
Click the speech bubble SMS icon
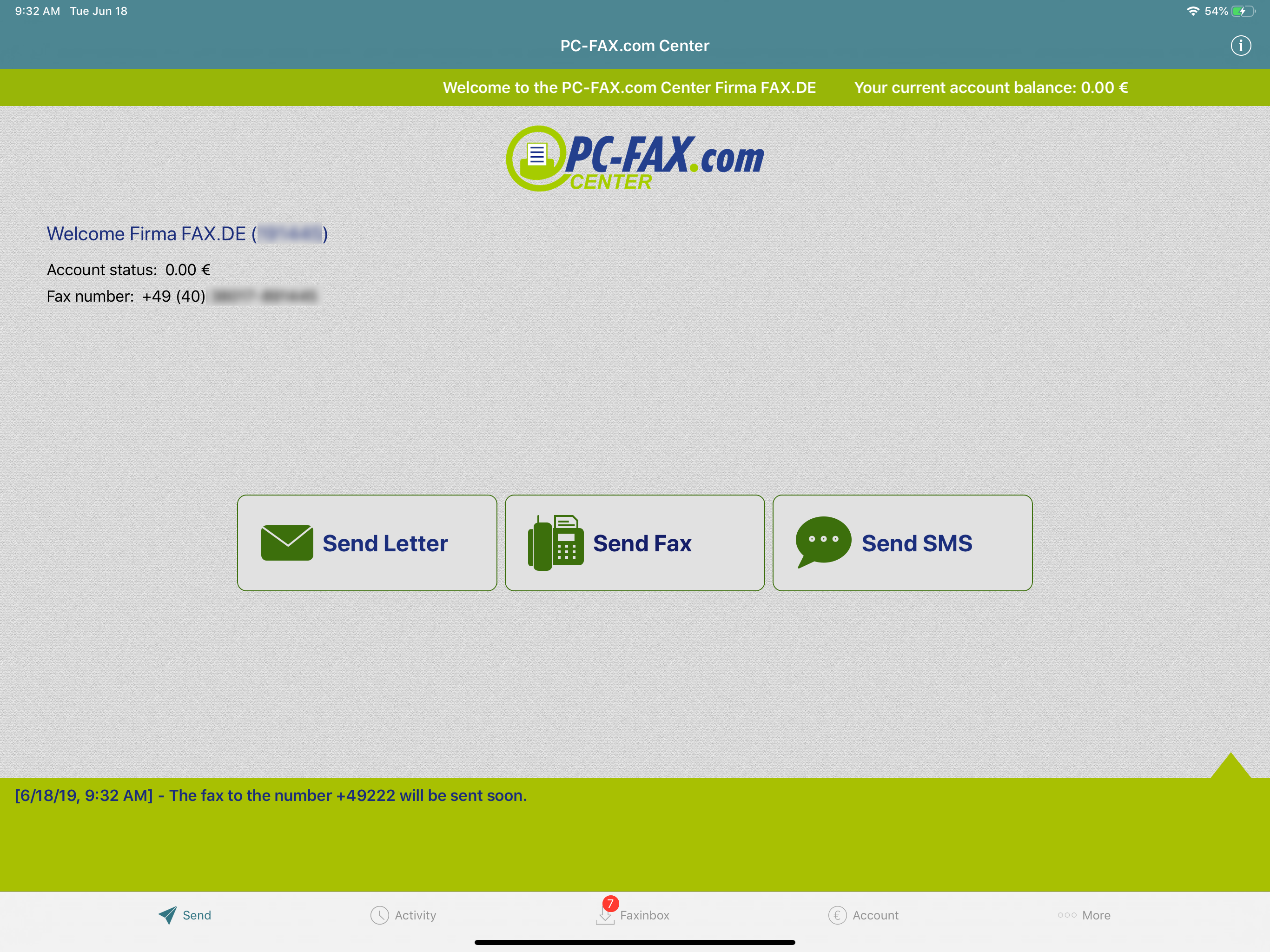pos(823,542)
